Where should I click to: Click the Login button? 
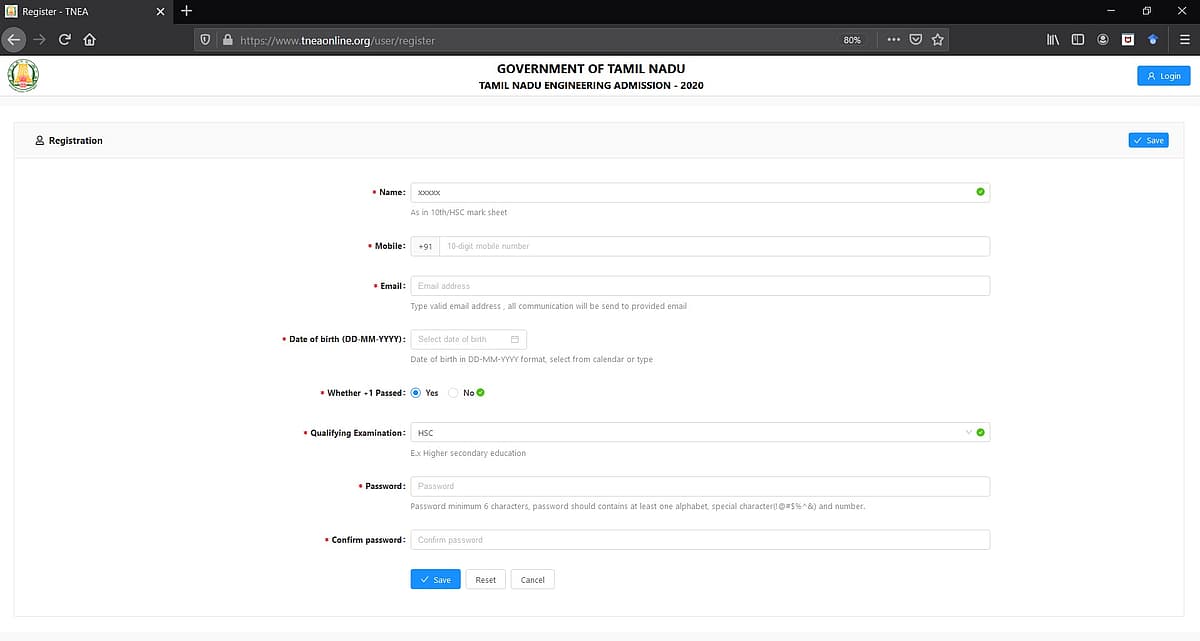1163,76
